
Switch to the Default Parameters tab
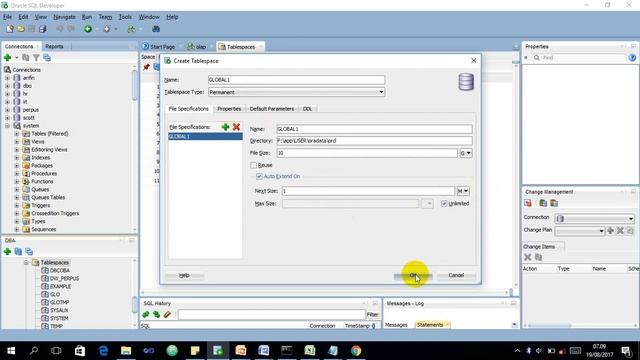point(272,109)
